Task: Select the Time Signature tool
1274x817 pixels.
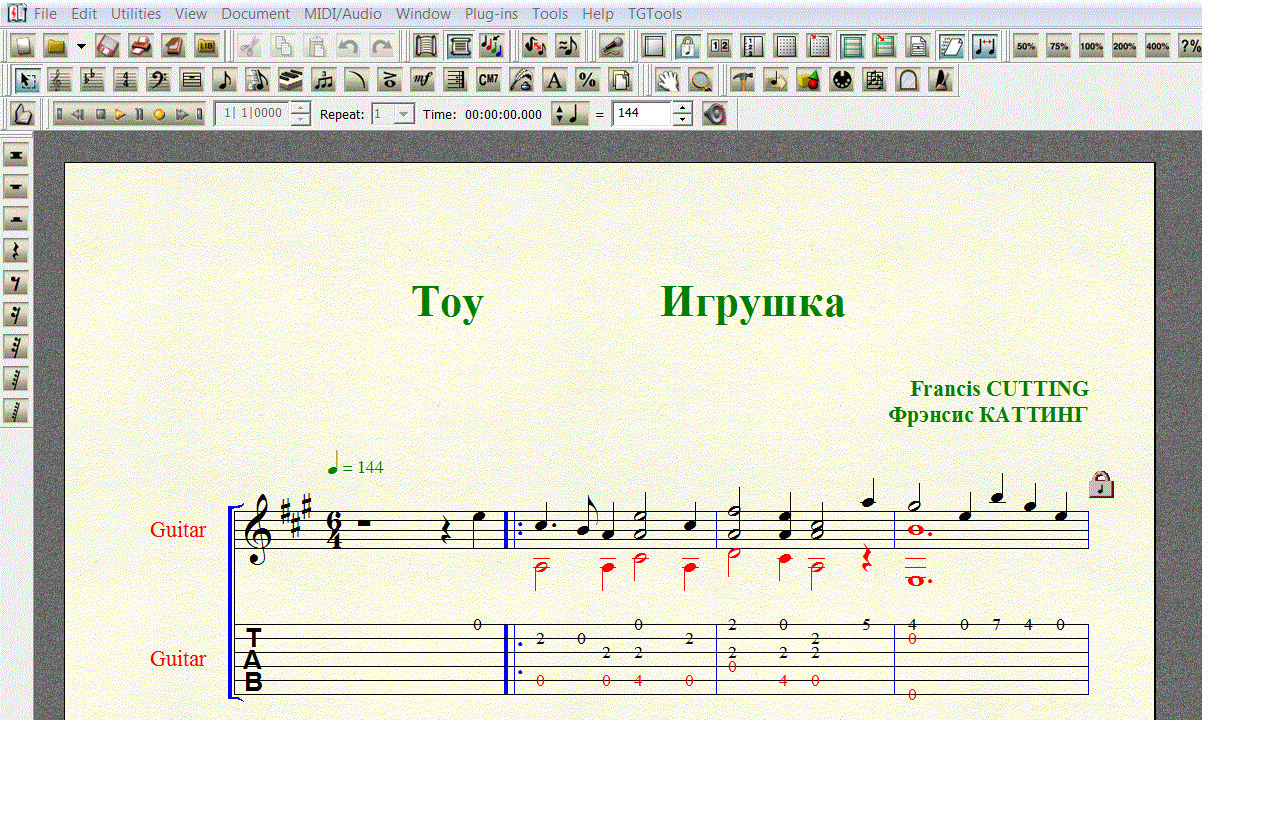Action: tap(125, 80)
